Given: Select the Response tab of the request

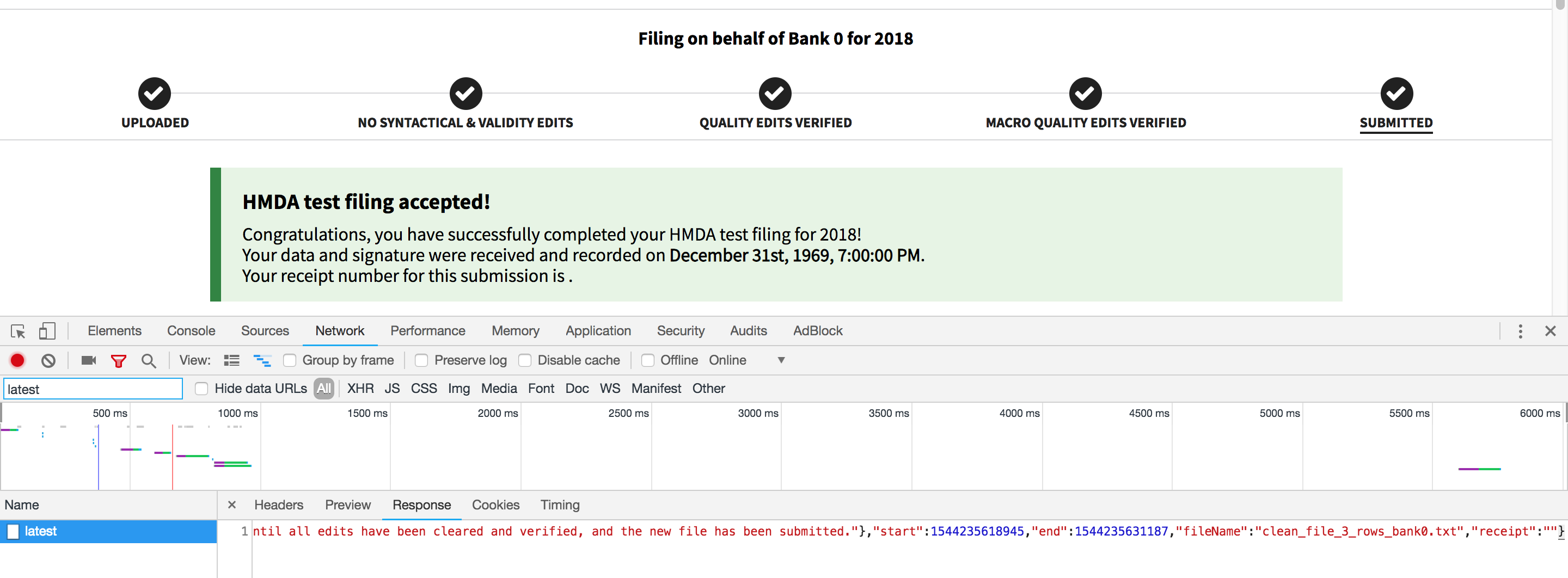Looking at the screenshot, I should click(x=421, y=505).
